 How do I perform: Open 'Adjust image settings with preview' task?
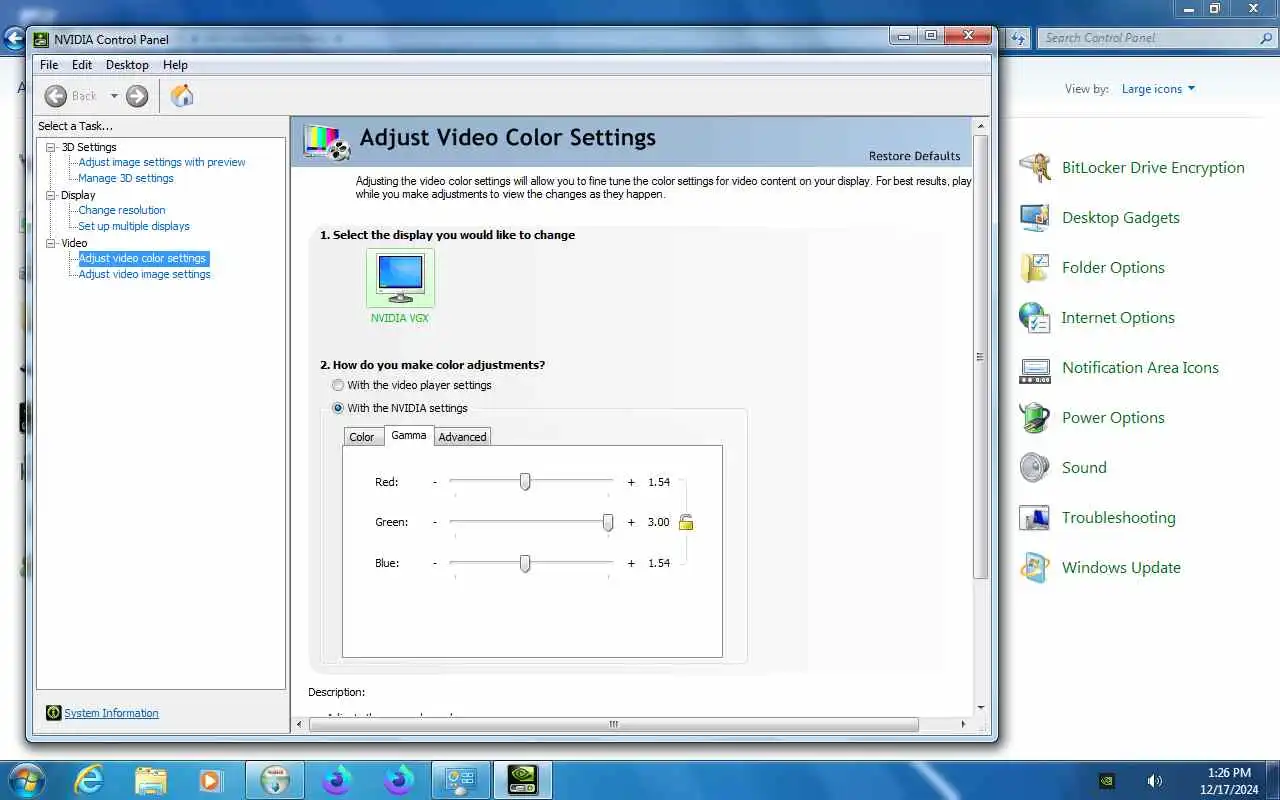coord(162,162)
